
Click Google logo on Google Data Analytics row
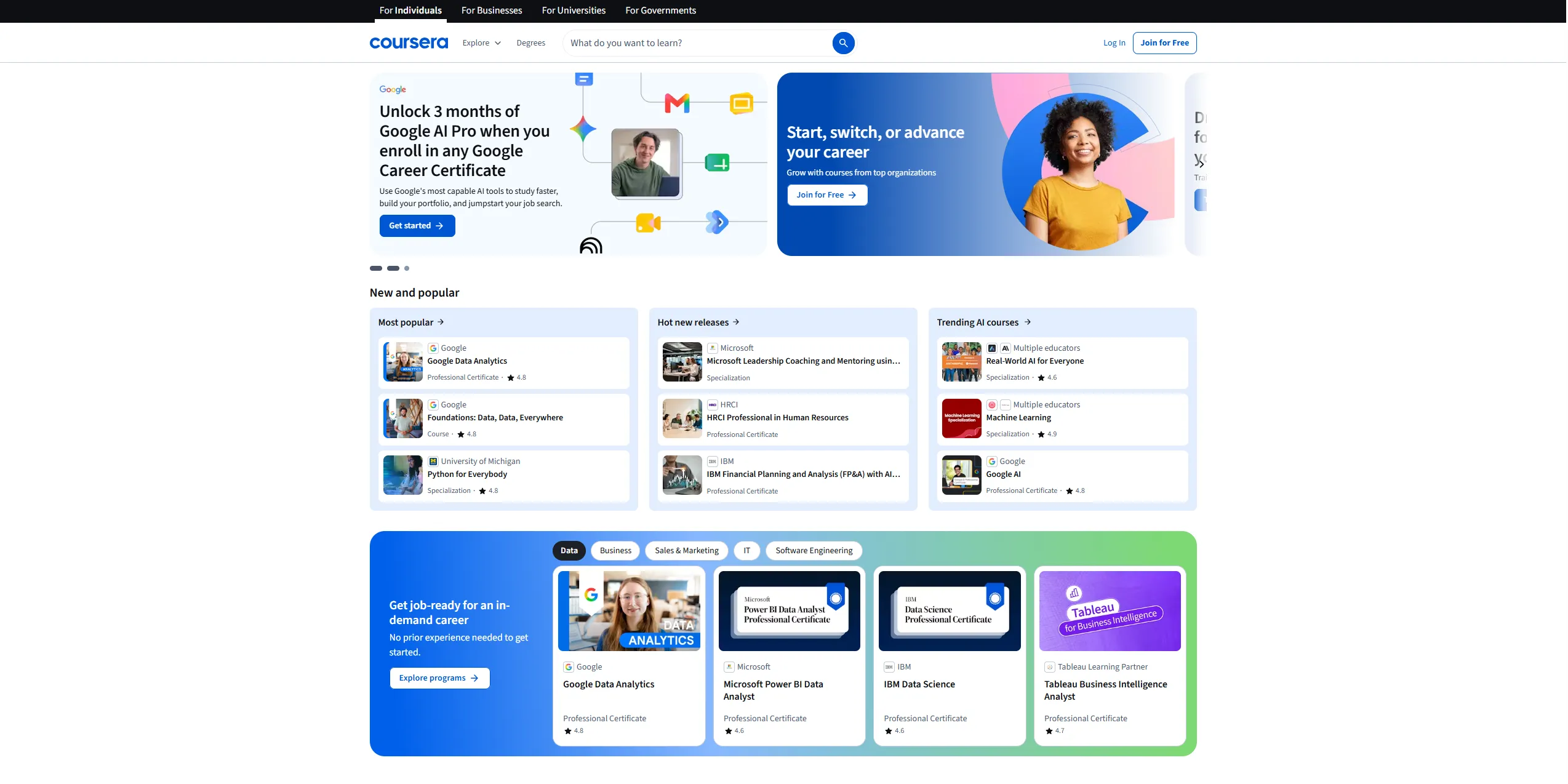(433, 348)
